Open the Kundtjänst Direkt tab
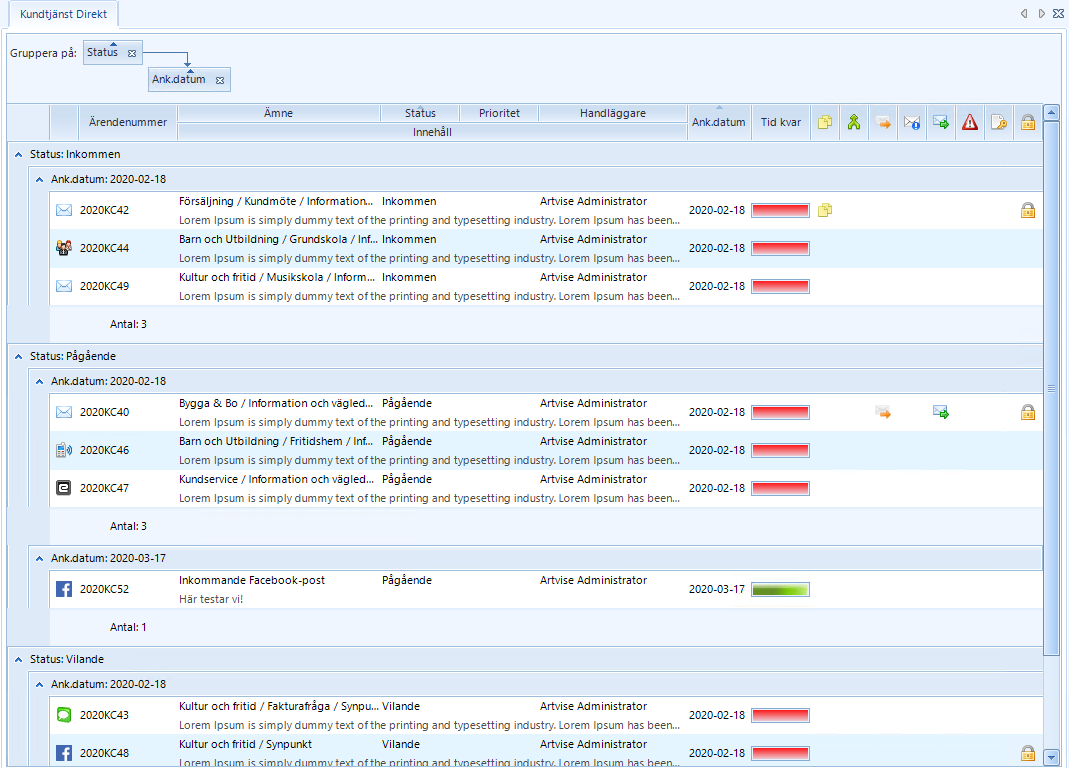The height and width of the screenshot is (768, 1069). tap(63, 14)
